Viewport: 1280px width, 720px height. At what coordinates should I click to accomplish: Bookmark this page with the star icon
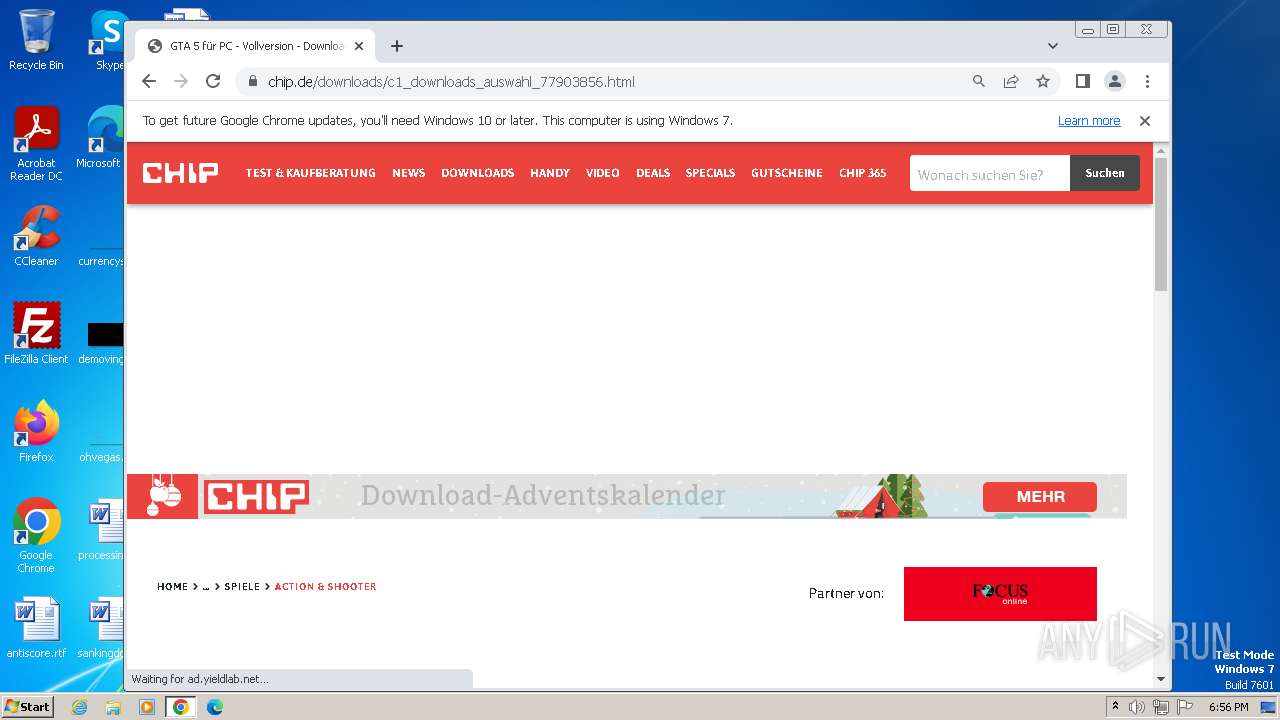coord(1043,81)
